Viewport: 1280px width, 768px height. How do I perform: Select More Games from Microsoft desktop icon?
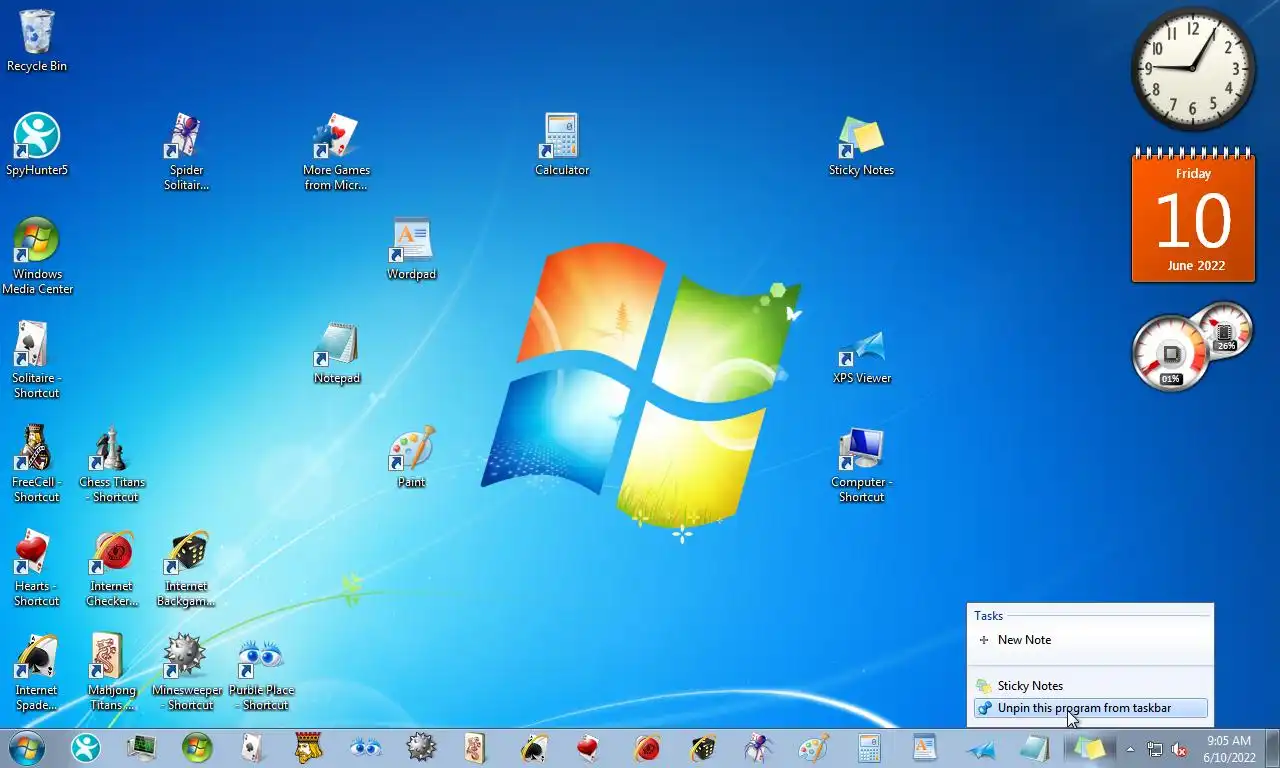(x=336, y=152)
